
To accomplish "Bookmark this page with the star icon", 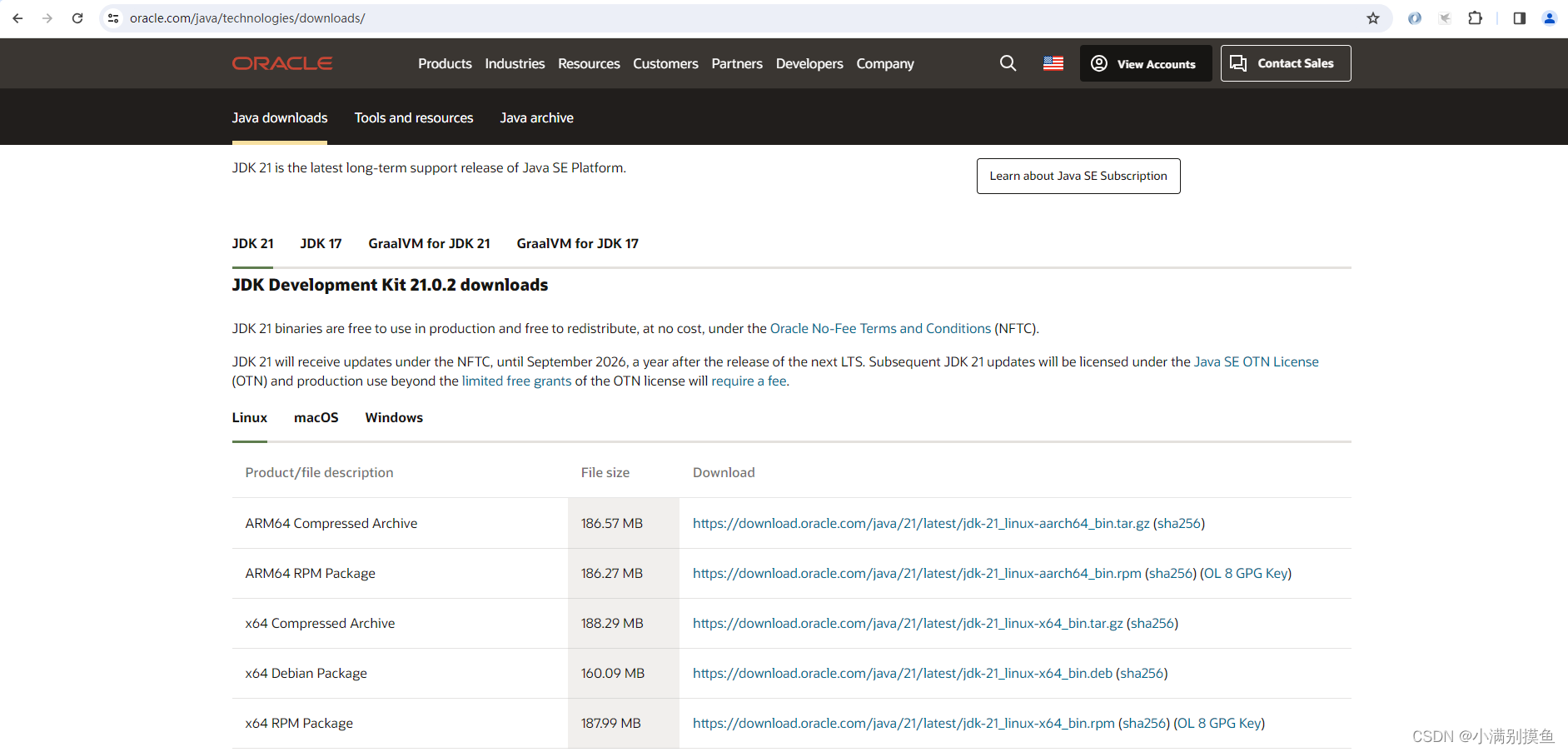I will (1373, 18).
